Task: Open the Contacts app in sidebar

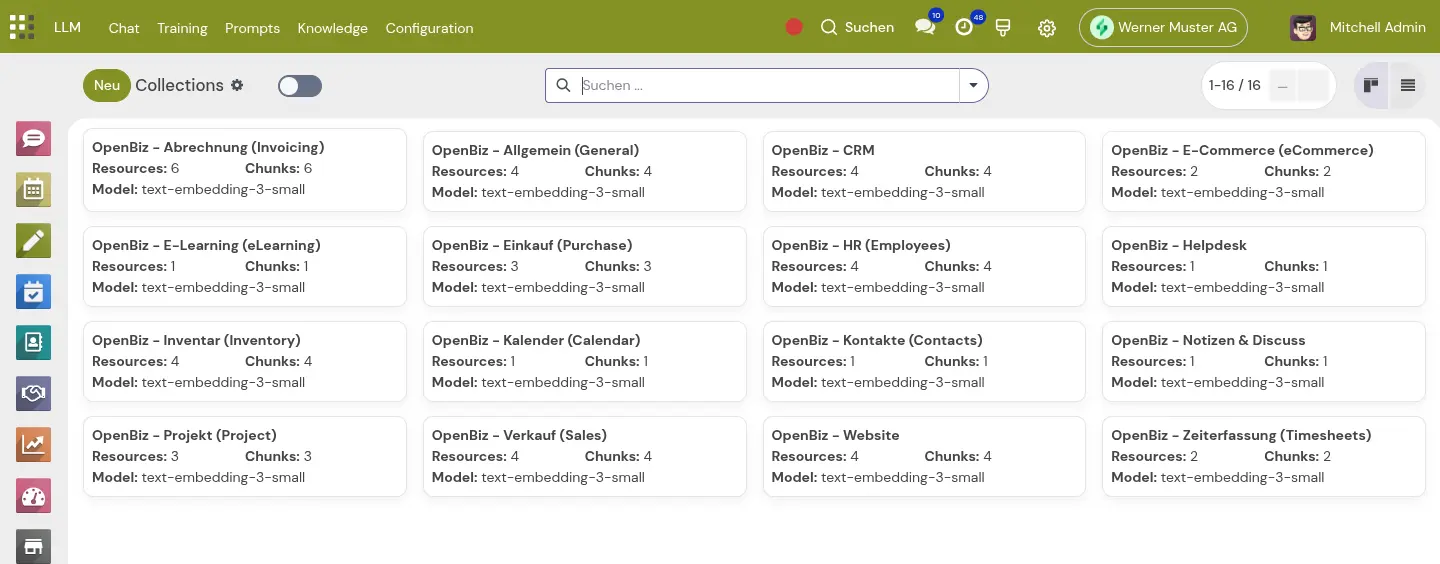Action: click(x=33, y=342)
